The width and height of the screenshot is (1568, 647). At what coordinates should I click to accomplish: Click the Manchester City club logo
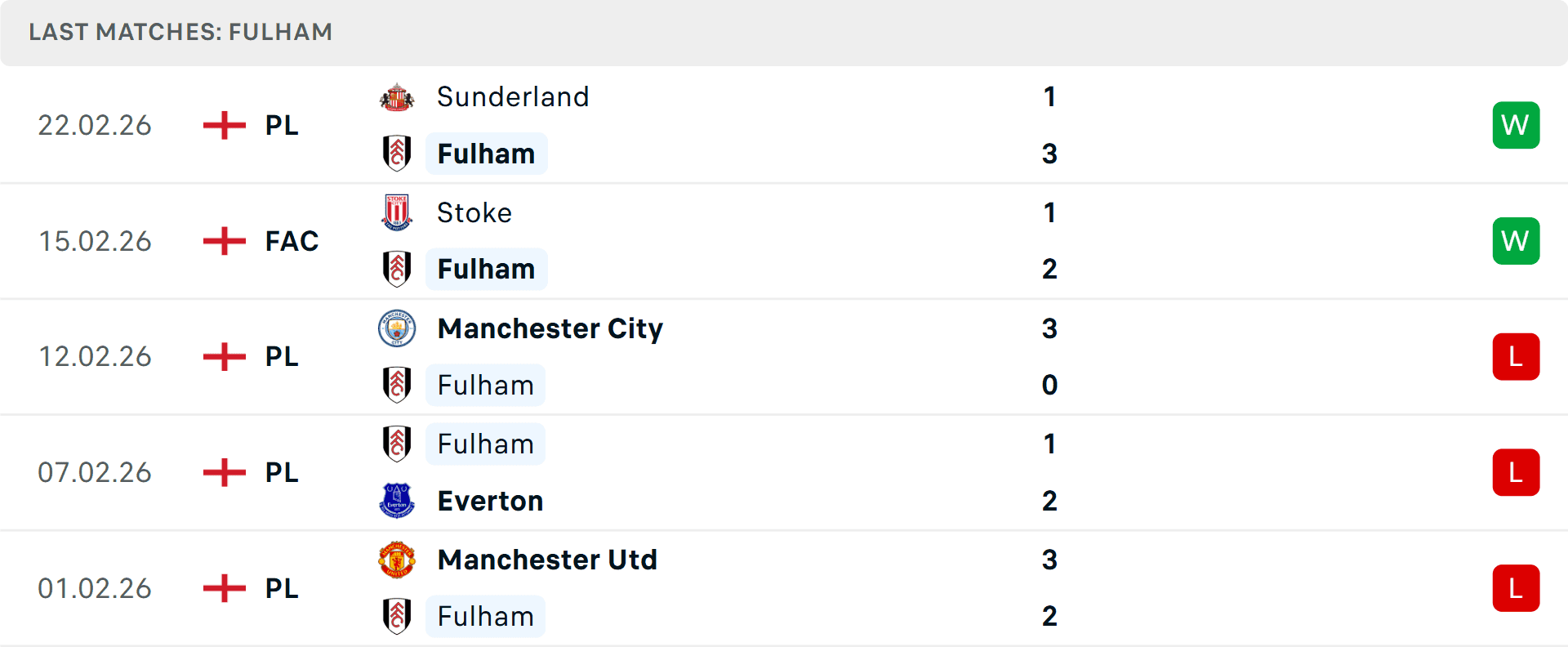tap(397, 329)
